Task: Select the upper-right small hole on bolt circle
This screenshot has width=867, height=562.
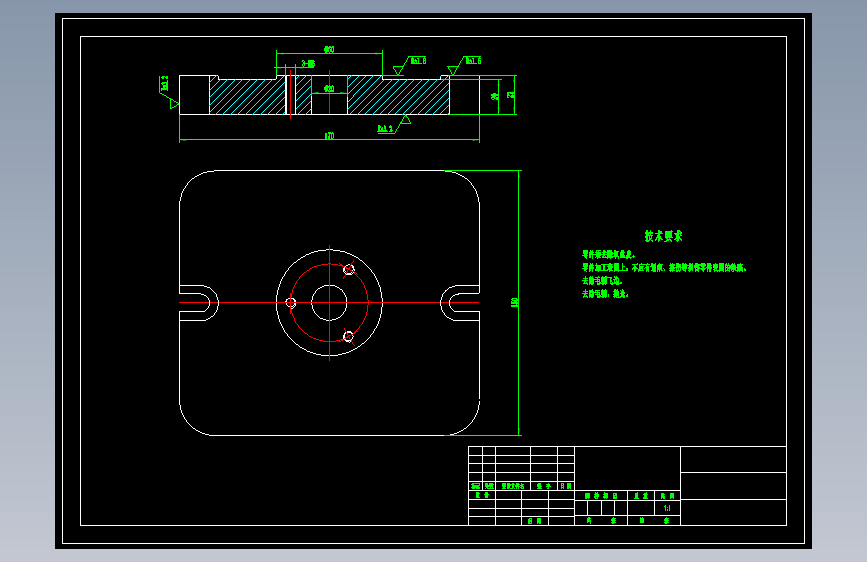Action: point(349,269)
